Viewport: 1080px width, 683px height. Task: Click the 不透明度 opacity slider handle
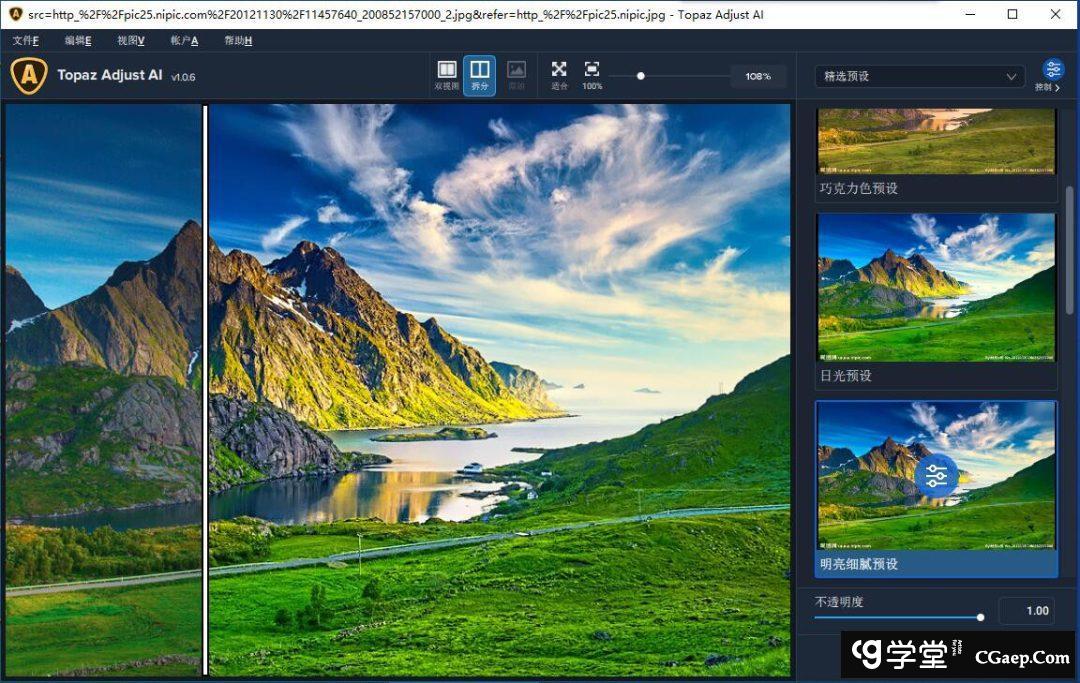pos(980,617)
